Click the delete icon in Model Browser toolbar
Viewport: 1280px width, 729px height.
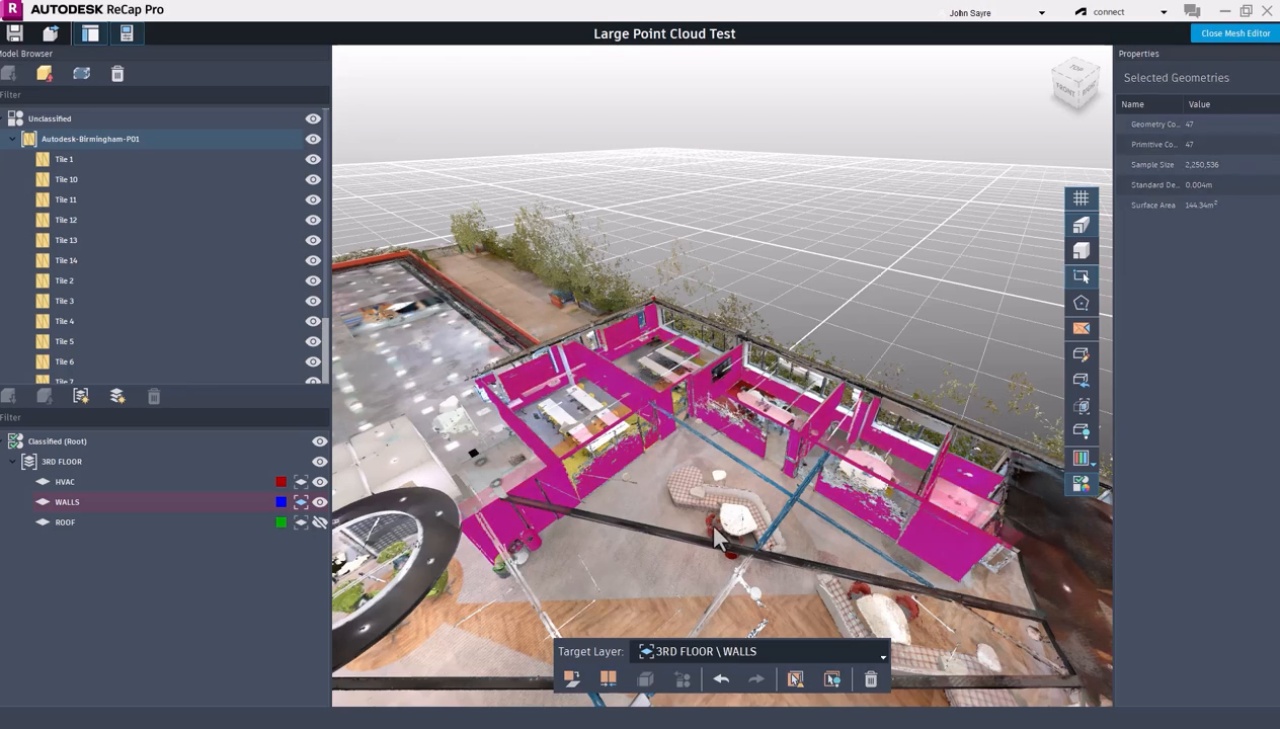click(117, 74)
